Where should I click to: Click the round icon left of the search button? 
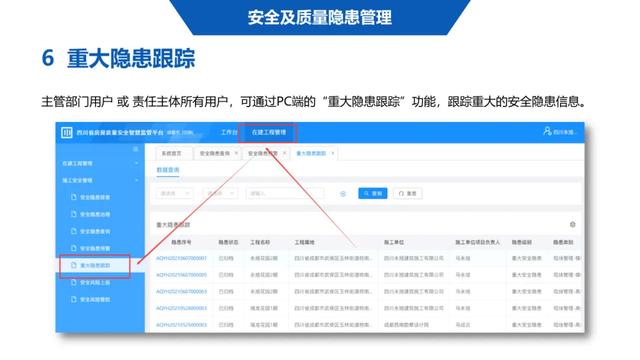click(x=343, y=194)
